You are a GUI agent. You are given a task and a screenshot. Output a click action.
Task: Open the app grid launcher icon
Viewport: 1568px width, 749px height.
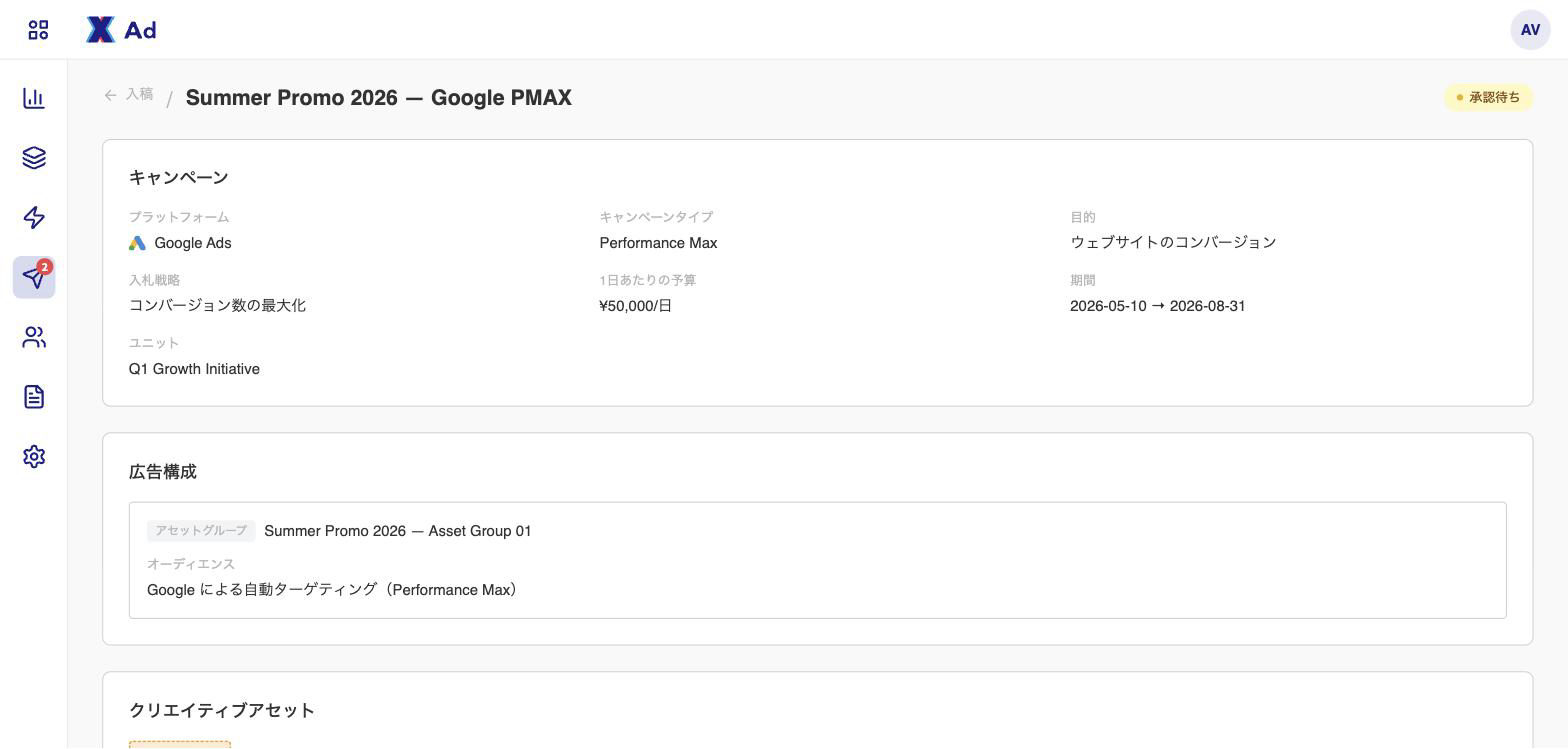tap(38, 30)
